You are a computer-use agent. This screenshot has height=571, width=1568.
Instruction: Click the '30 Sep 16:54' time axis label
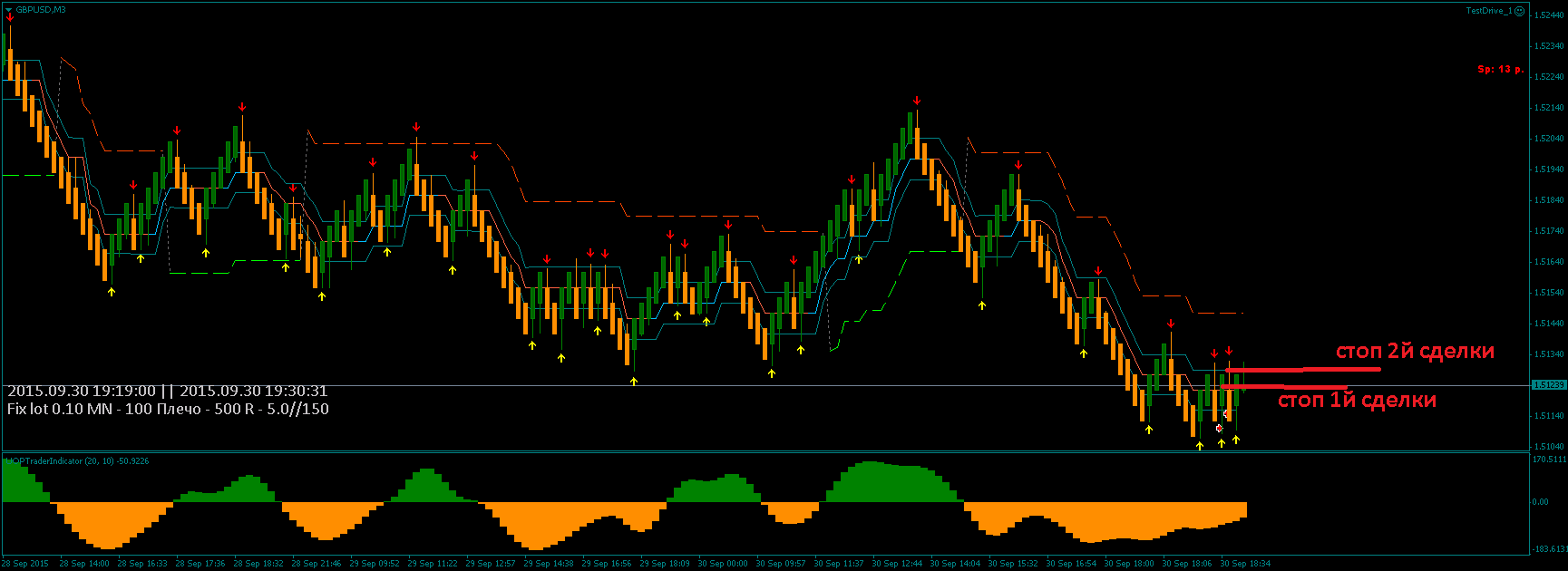point(1071,563)
